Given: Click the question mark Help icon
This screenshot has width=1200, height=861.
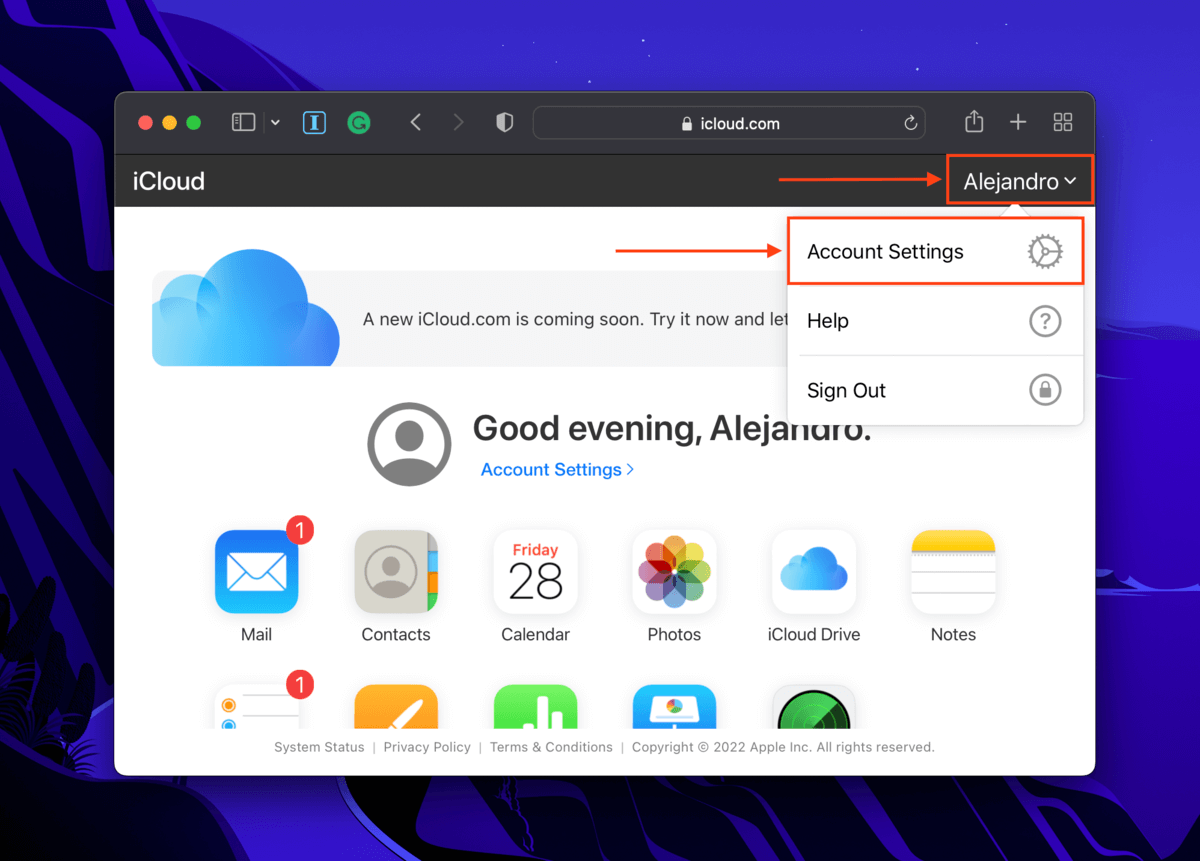Looking at the screenshot, I should pyautogui.click(x=1045, y=321).
